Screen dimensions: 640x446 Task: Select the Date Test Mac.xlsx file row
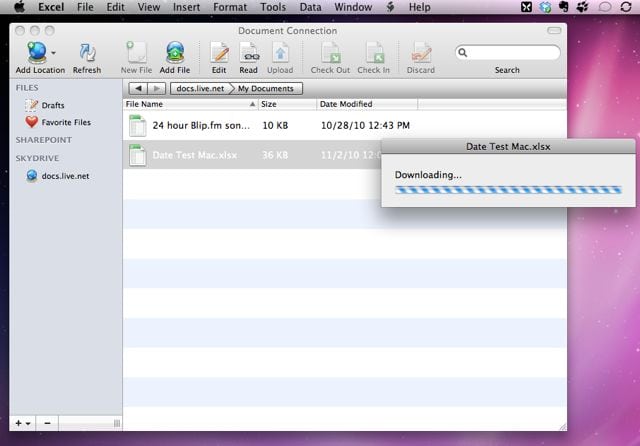(x=252, y=155)
